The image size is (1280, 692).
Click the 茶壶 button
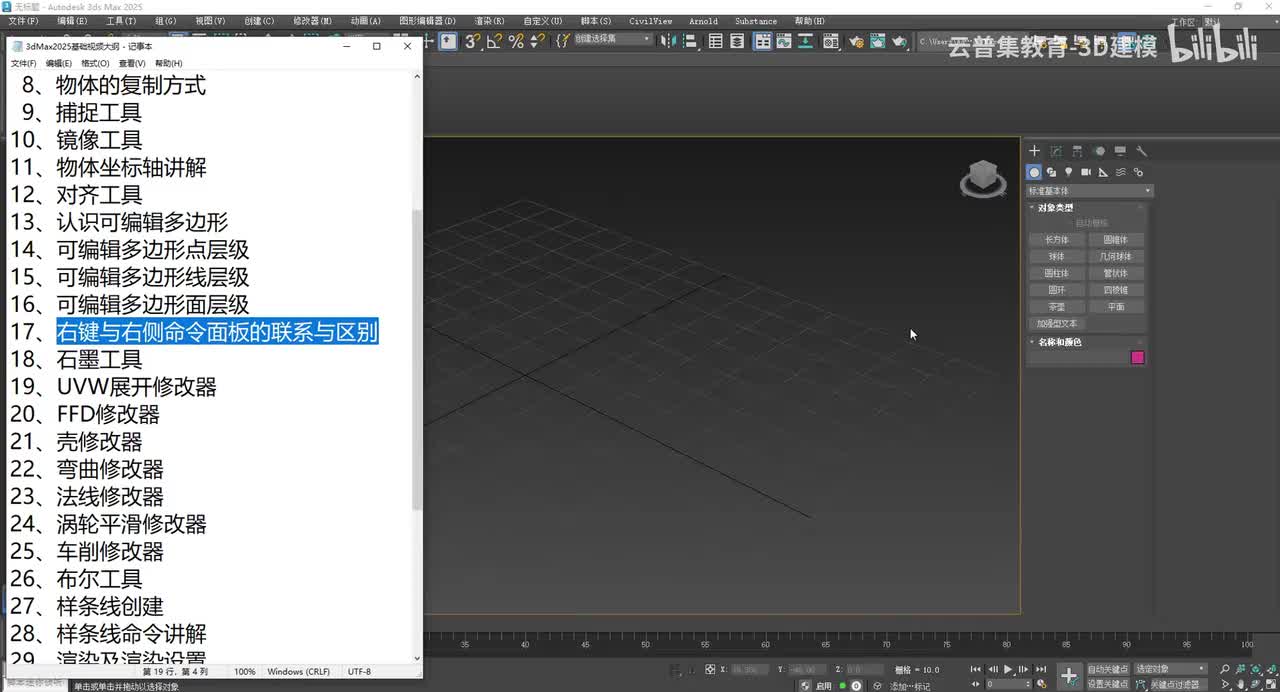pos(1057,307)
